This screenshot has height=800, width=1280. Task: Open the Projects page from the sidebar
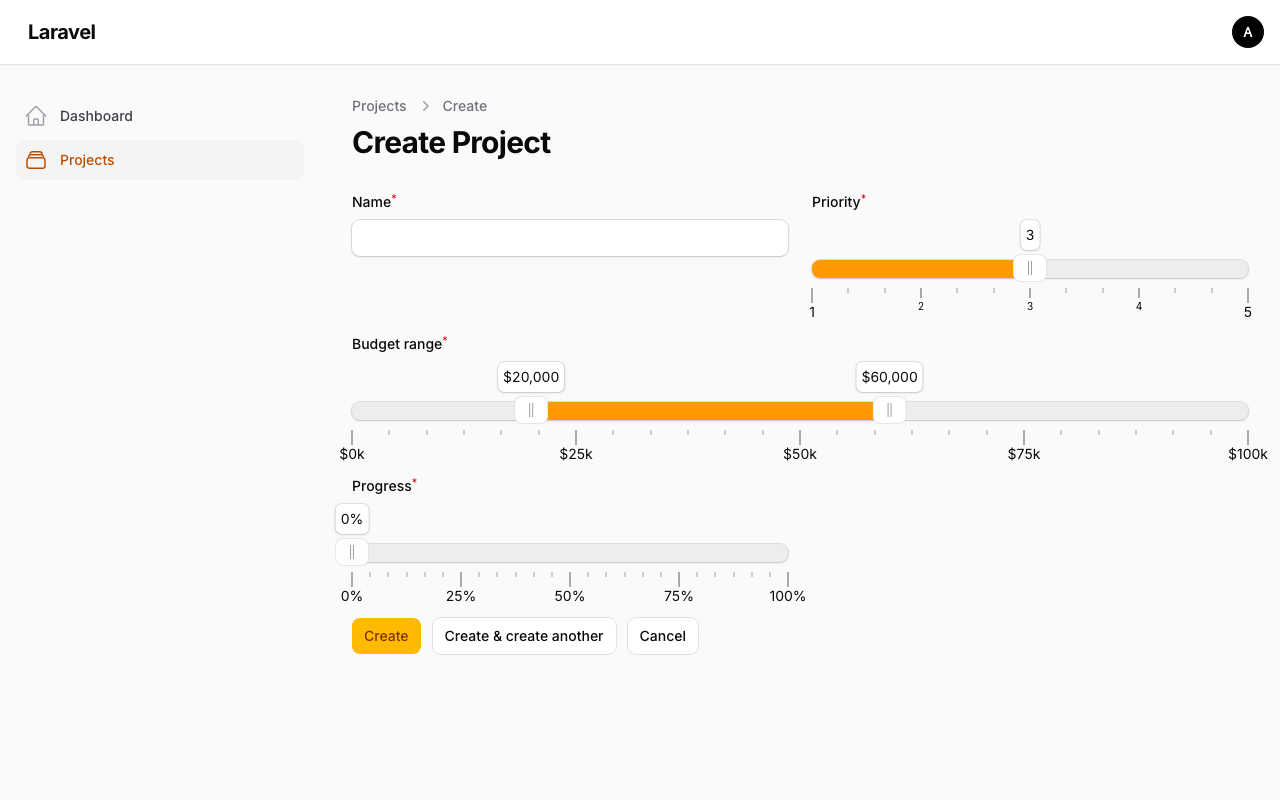[87, 160]
